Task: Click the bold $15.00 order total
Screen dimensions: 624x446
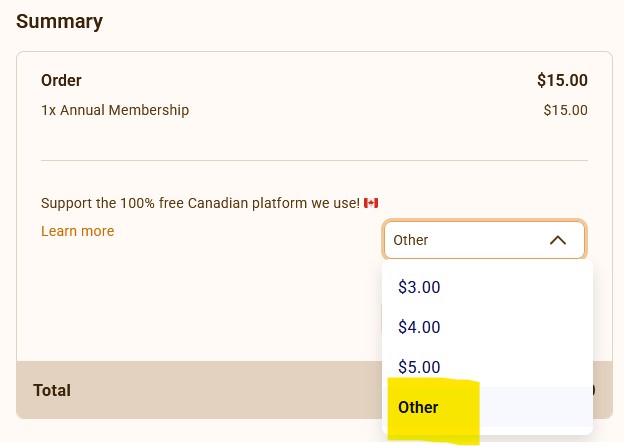Action: point(562,80)
